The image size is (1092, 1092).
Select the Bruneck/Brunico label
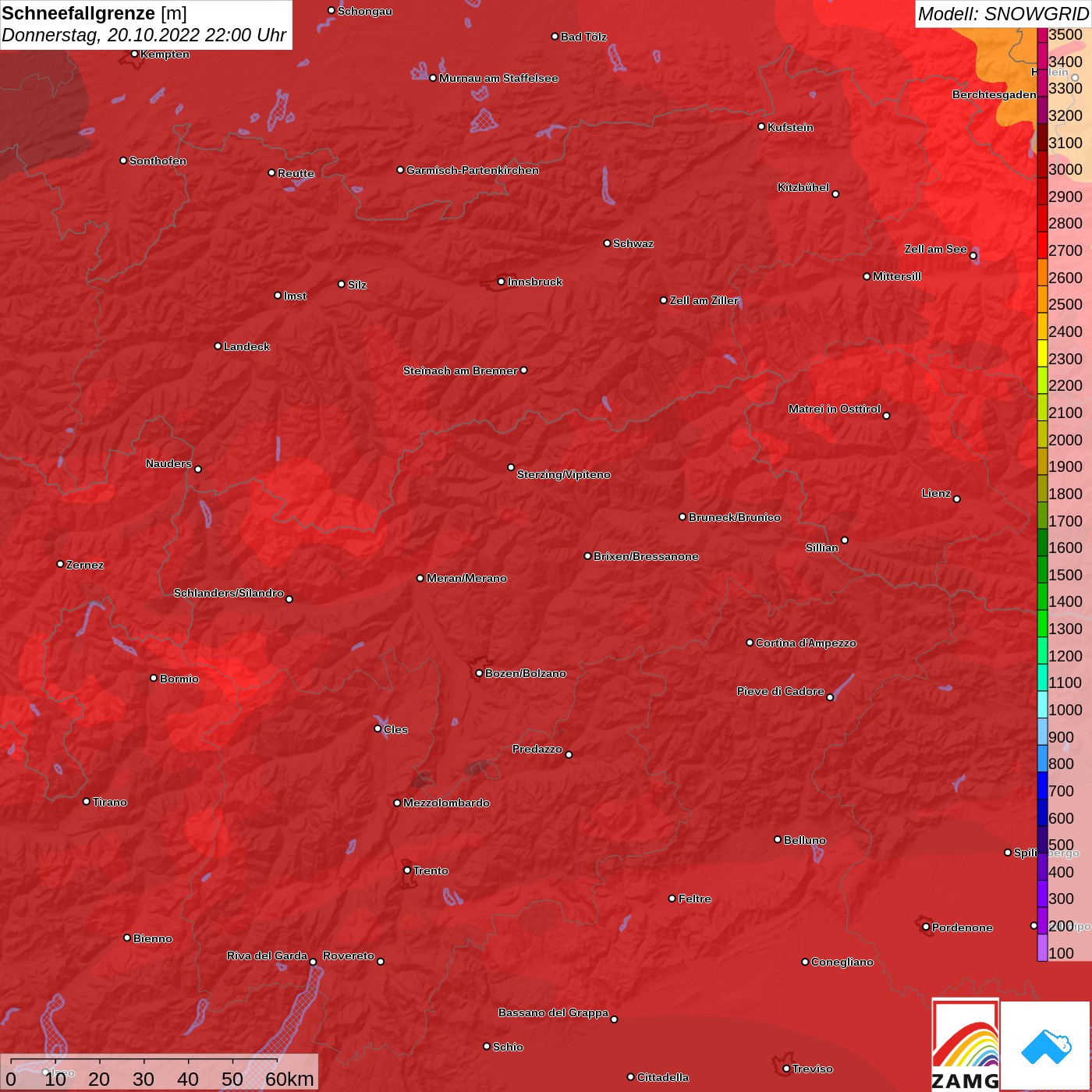pyautogui.click(x=734, y=517)
